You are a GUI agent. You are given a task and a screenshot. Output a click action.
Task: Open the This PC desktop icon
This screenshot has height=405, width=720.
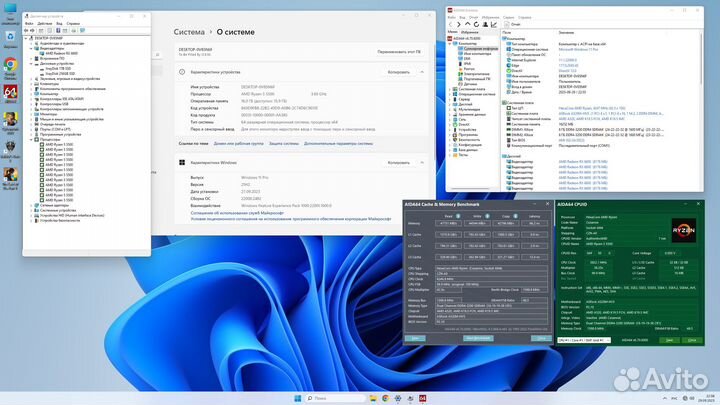pyautogui.click(x=10, y=13)
